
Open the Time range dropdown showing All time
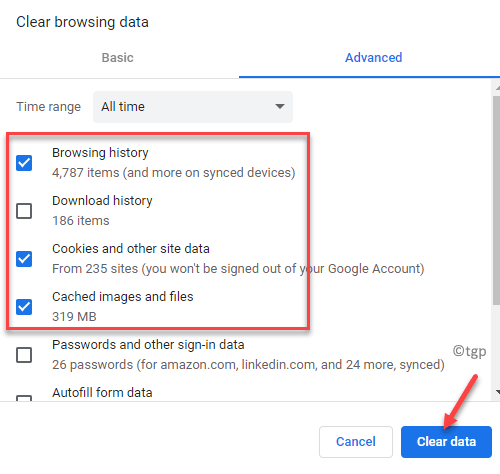(193, 107)
